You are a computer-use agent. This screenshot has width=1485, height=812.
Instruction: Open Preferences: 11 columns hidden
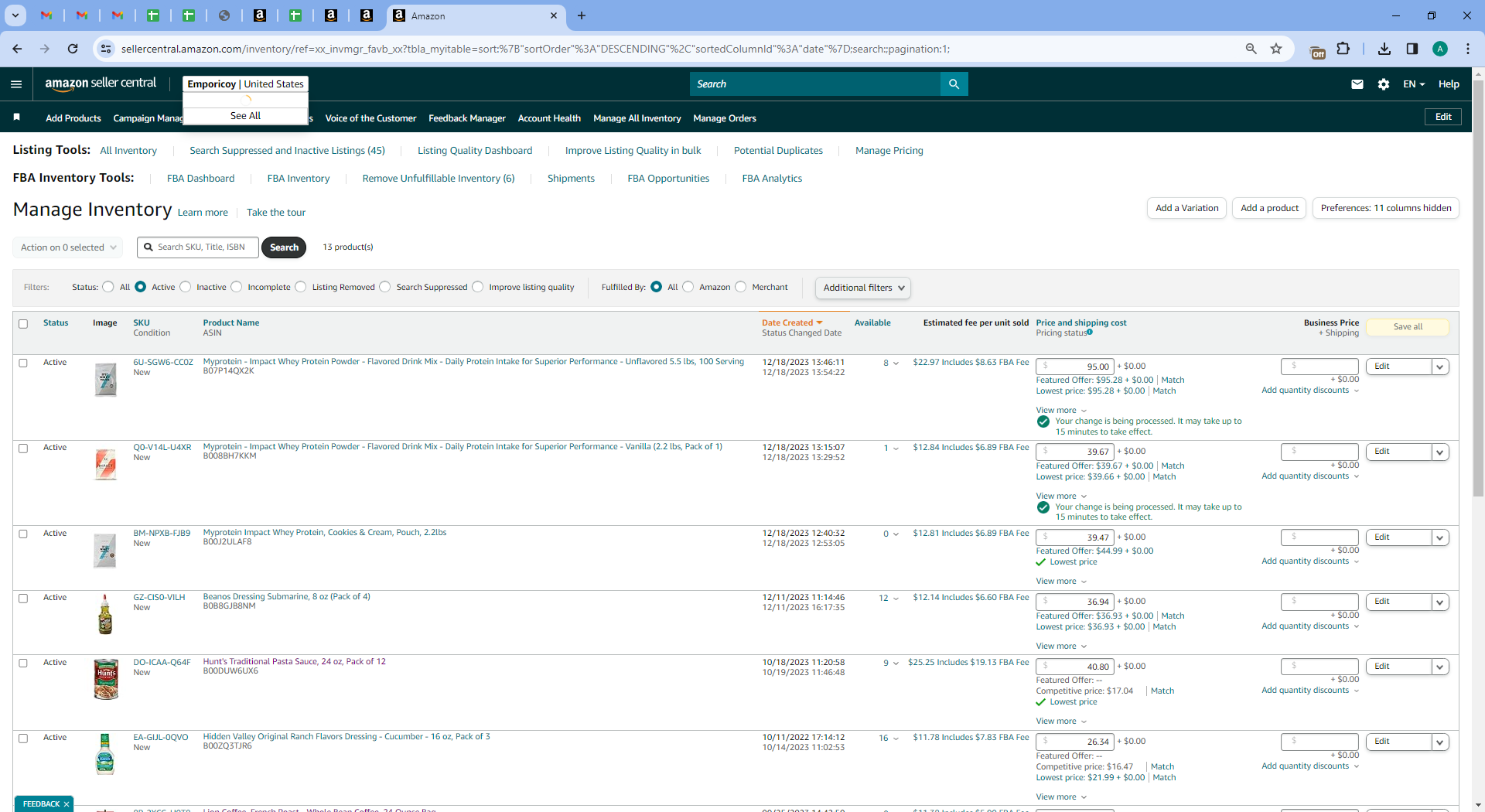click(x=1386, y=208)
